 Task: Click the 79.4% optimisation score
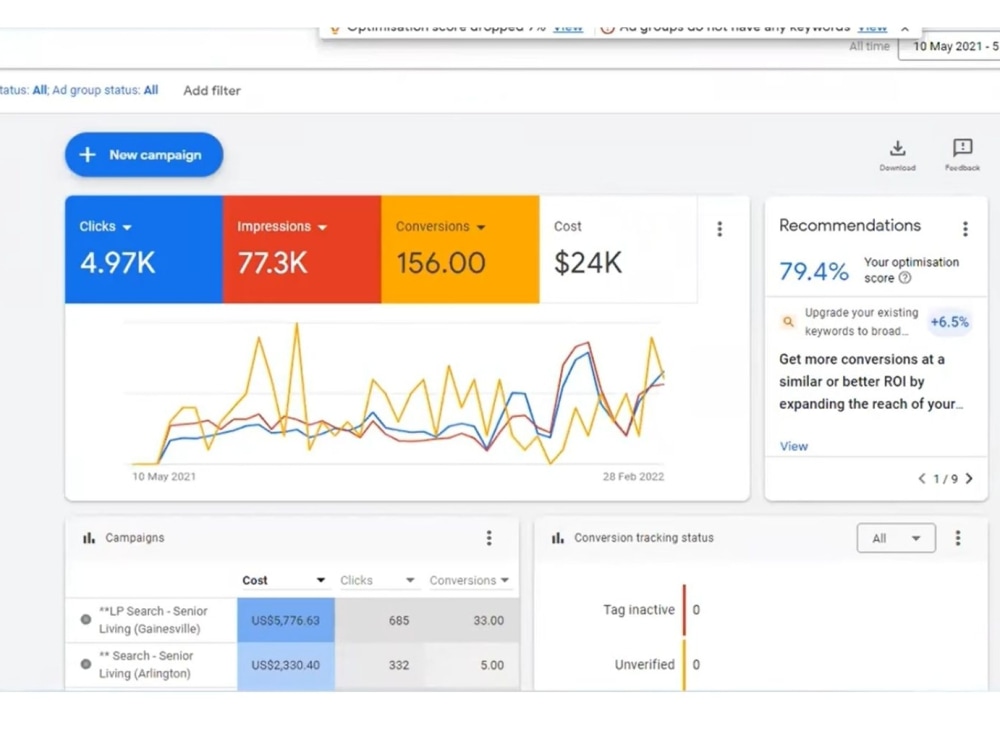(814, 272)
